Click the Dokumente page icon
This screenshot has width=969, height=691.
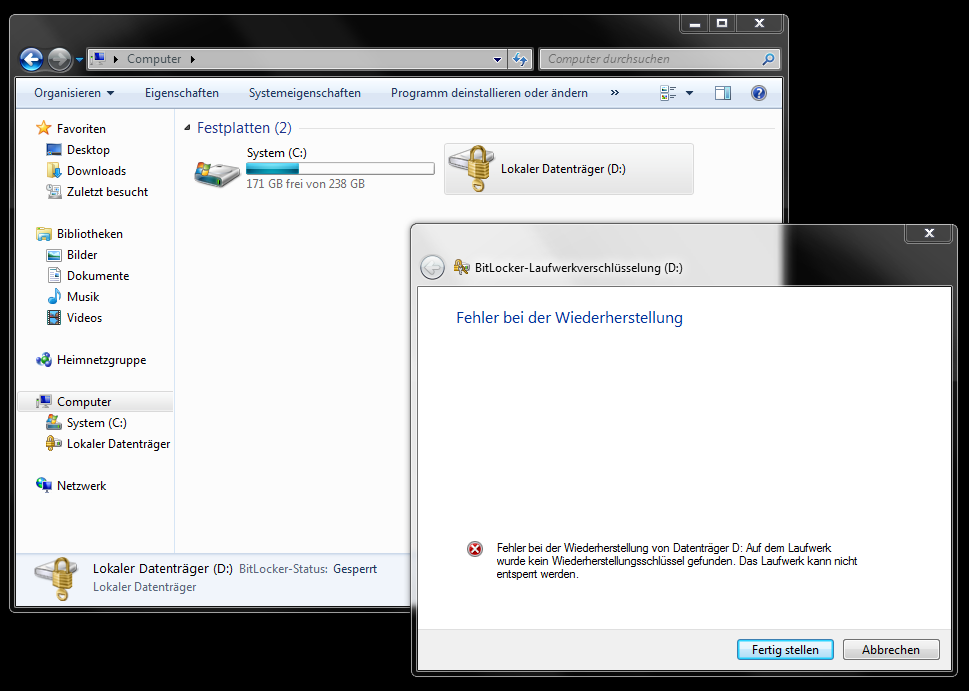[54, 275]
